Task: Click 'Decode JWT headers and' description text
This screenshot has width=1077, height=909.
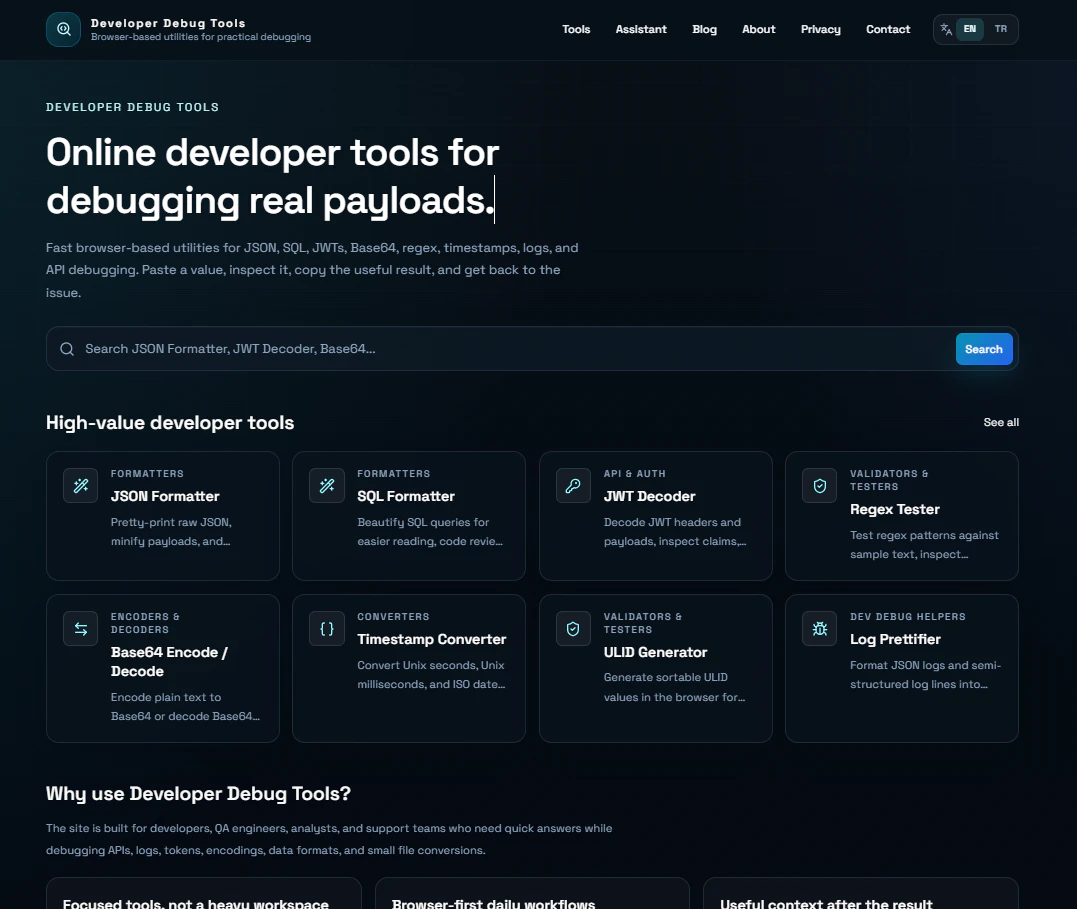Action: coord(672,522)
